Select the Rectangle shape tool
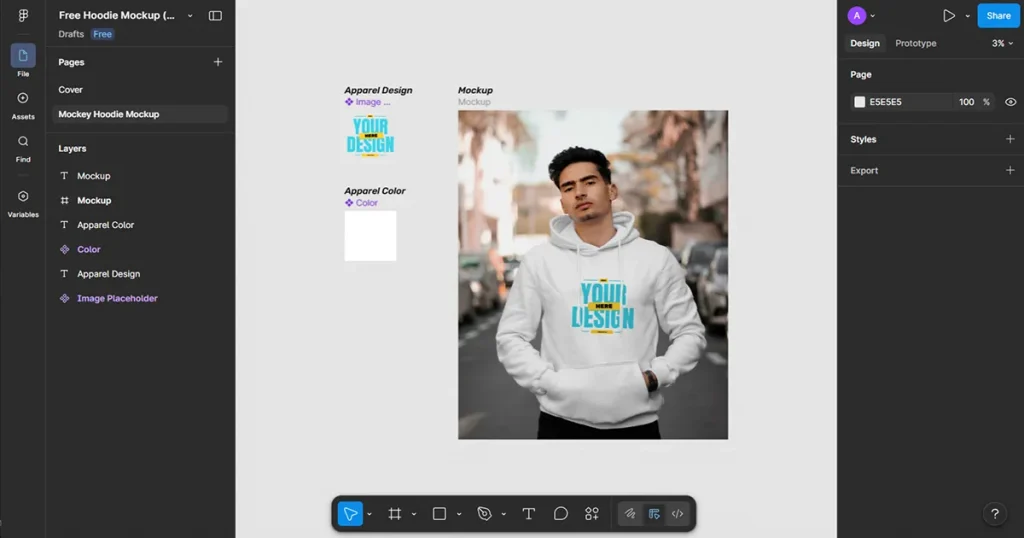1024x538 pixels. click(440, 514)
